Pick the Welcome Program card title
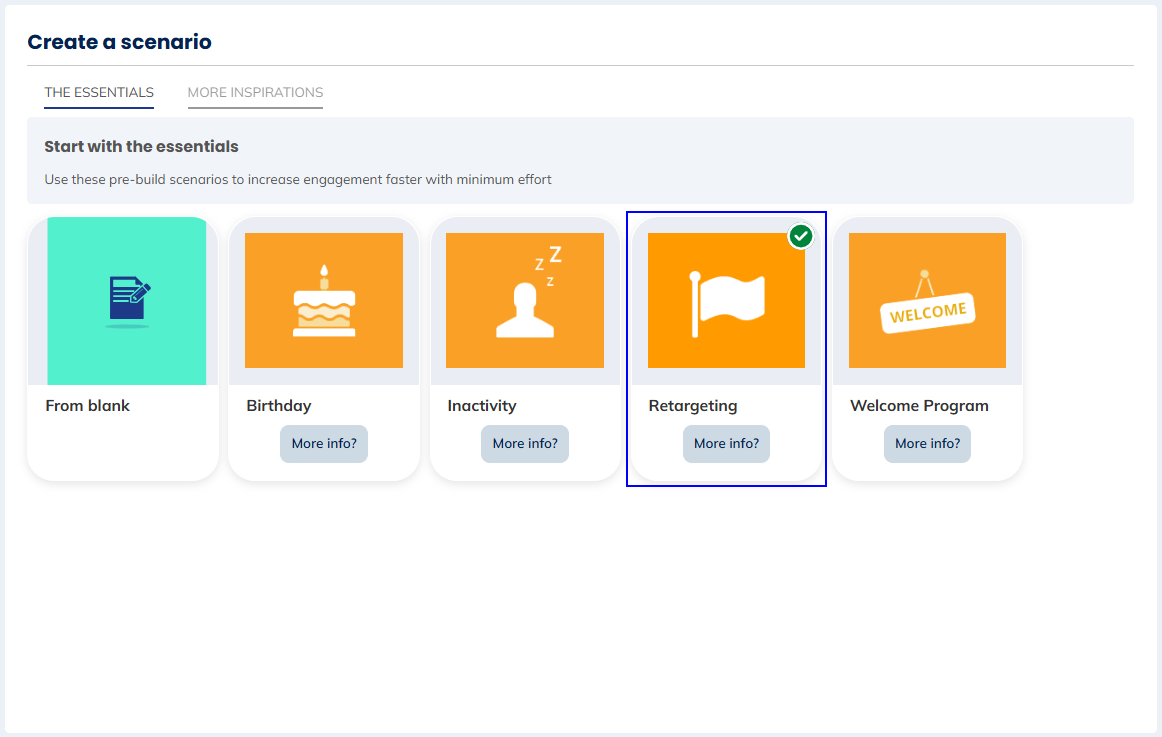1162x737 pixels. (x=919, y=406)
